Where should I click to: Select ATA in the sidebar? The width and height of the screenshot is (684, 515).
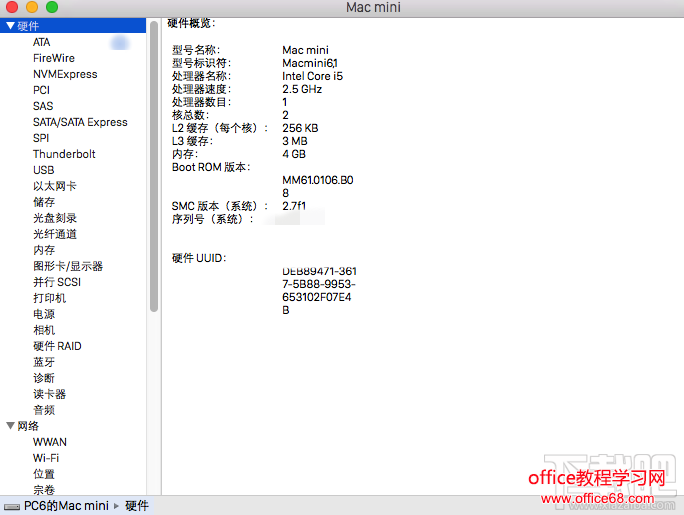click(41, 42)
